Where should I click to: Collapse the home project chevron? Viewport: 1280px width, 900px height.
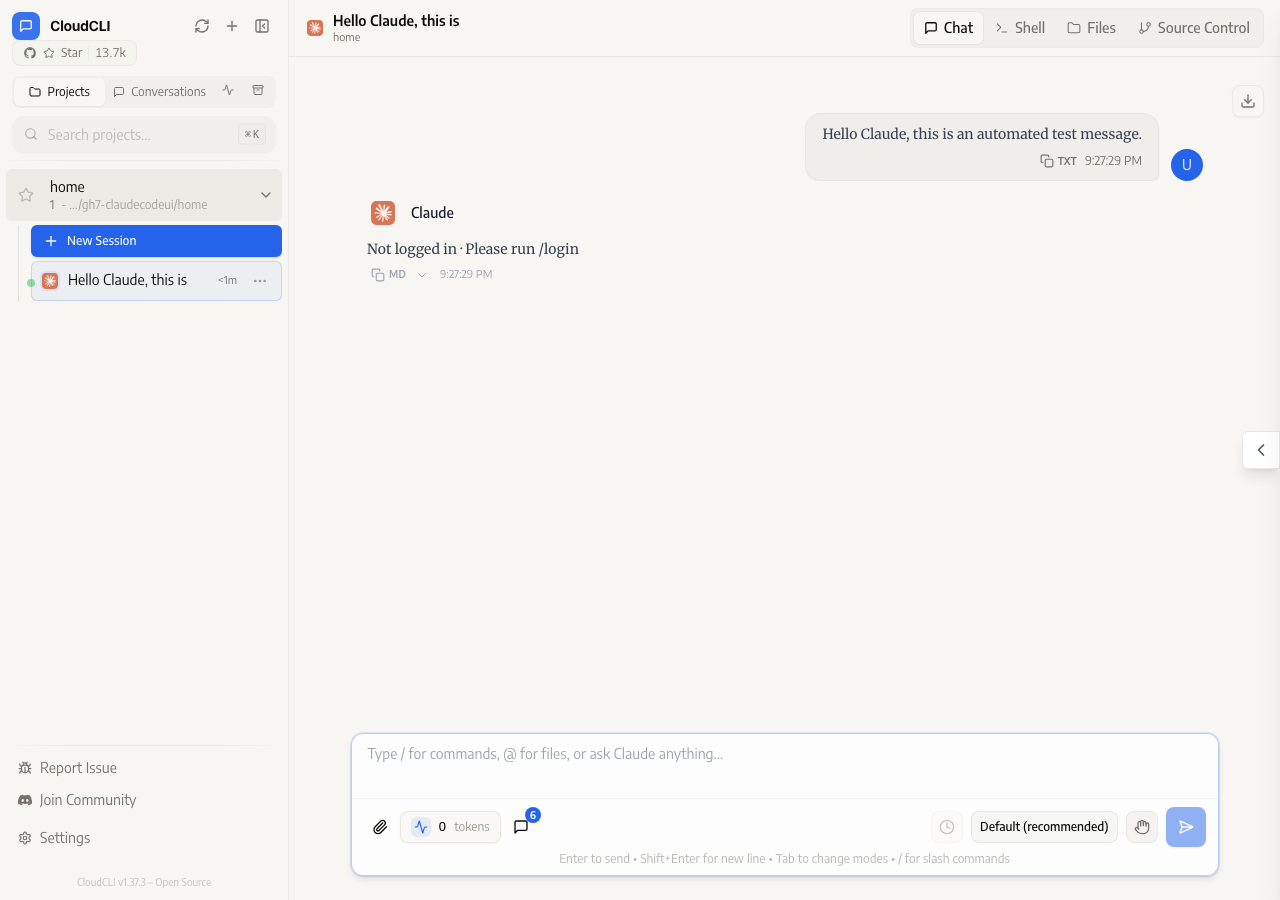(266, 195)
